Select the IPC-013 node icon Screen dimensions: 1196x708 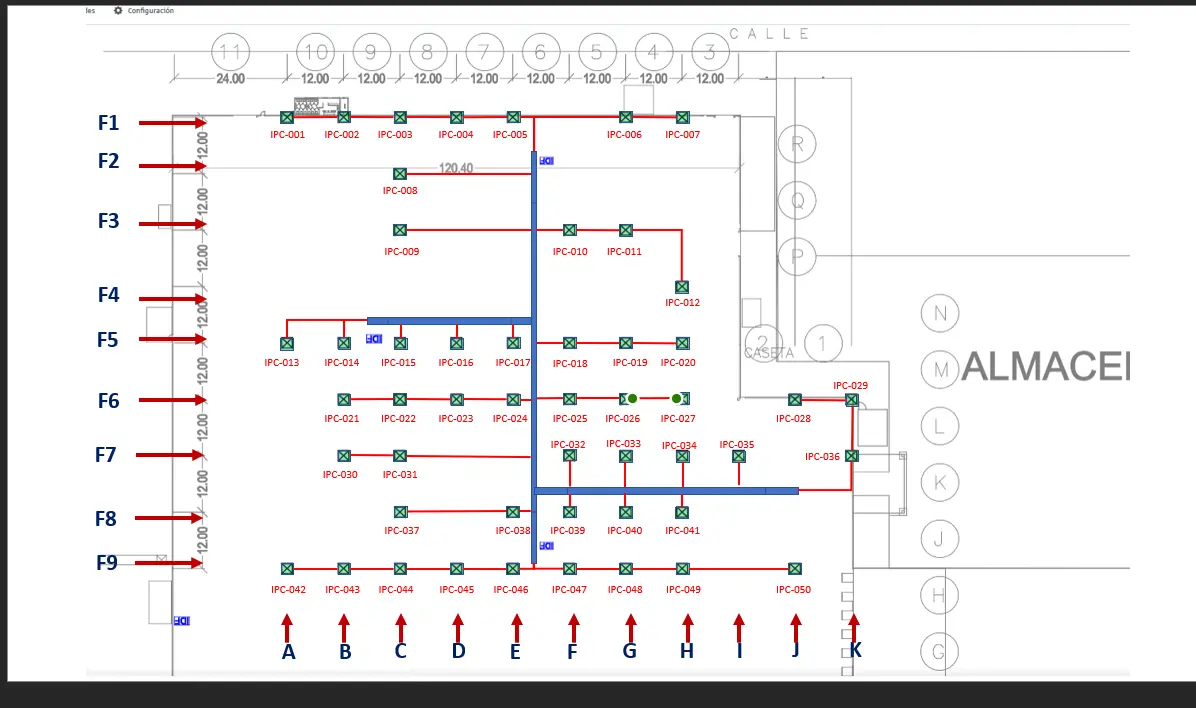[287, 343]
